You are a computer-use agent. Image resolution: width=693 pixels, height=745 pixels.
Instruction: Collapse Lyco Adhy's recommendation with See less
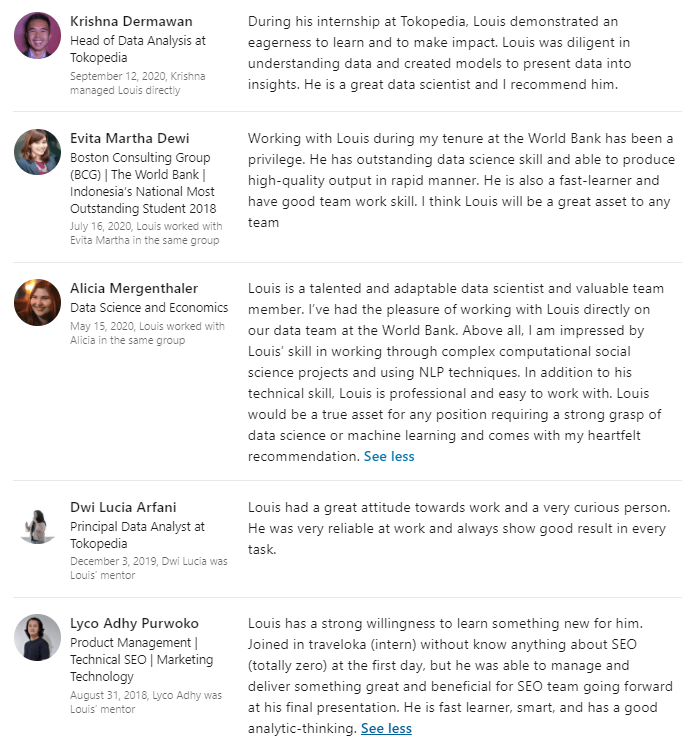tap(386, 728)
